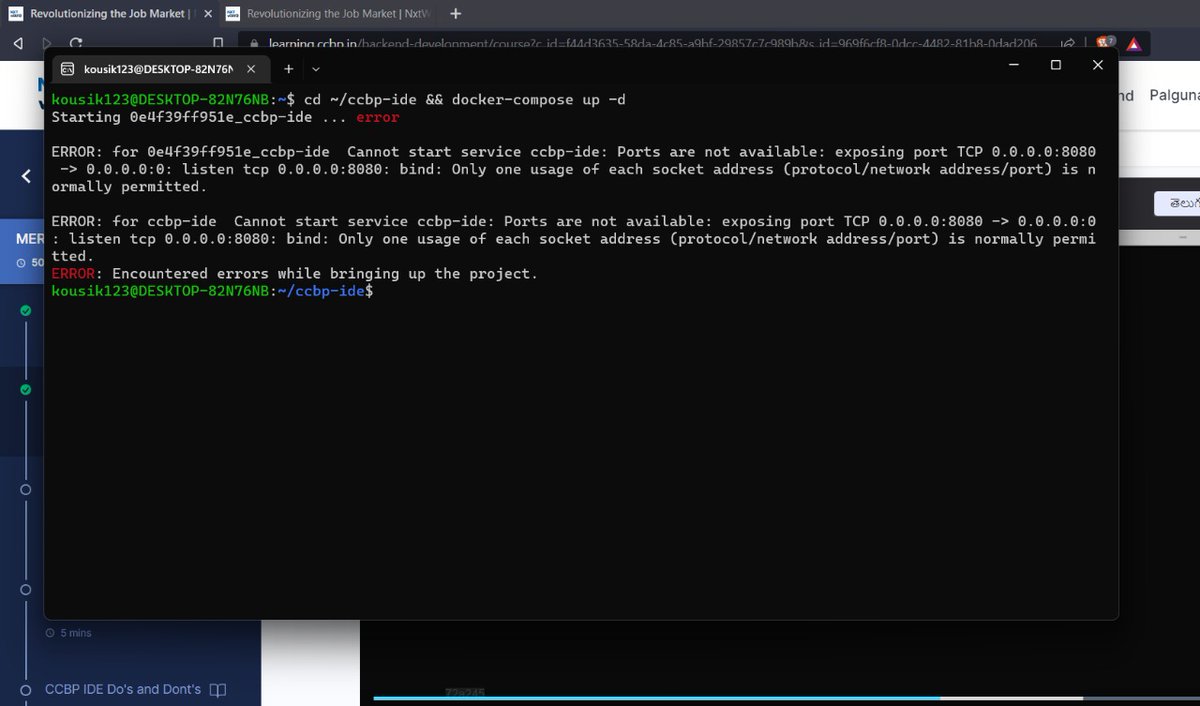Screen dimensions: 1200x706
Task: Open Brave Rewards triangle icon
Action: tap(1134, 44)
